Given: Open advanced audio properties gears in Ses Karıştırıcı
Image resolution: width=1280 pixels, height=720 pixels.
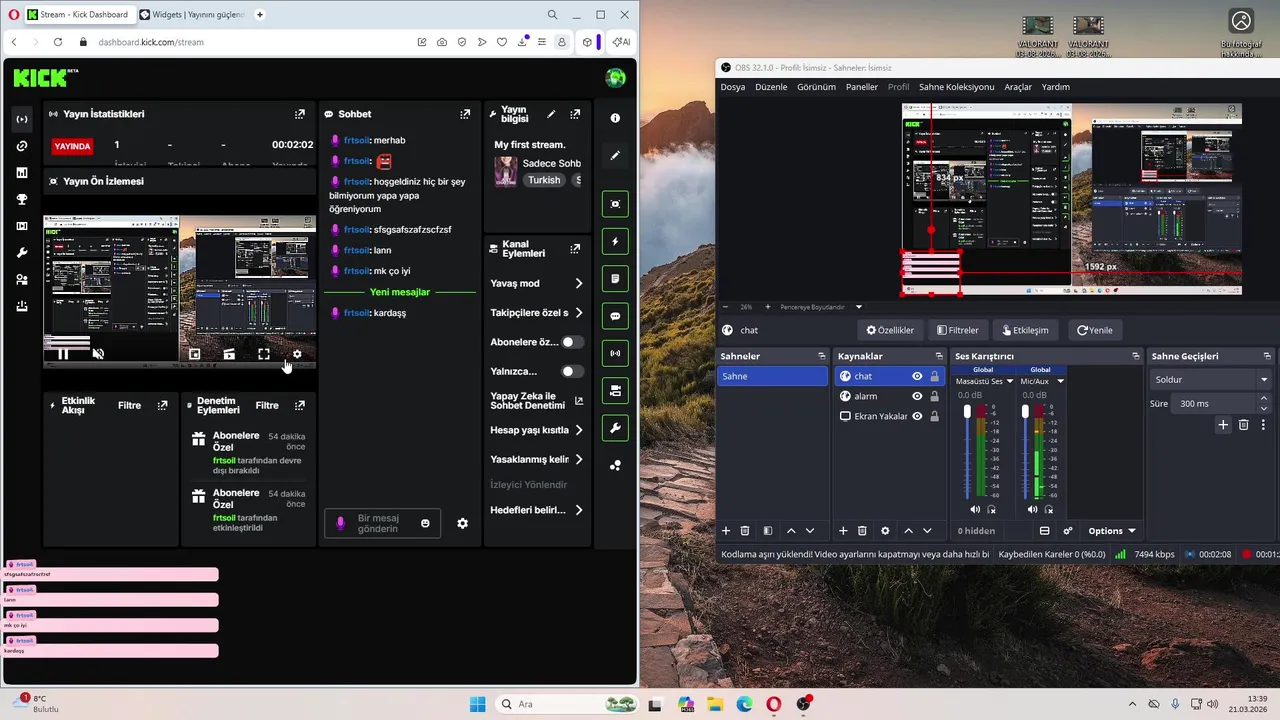Looking at the screenshot, I should (x=1068, y=531).
